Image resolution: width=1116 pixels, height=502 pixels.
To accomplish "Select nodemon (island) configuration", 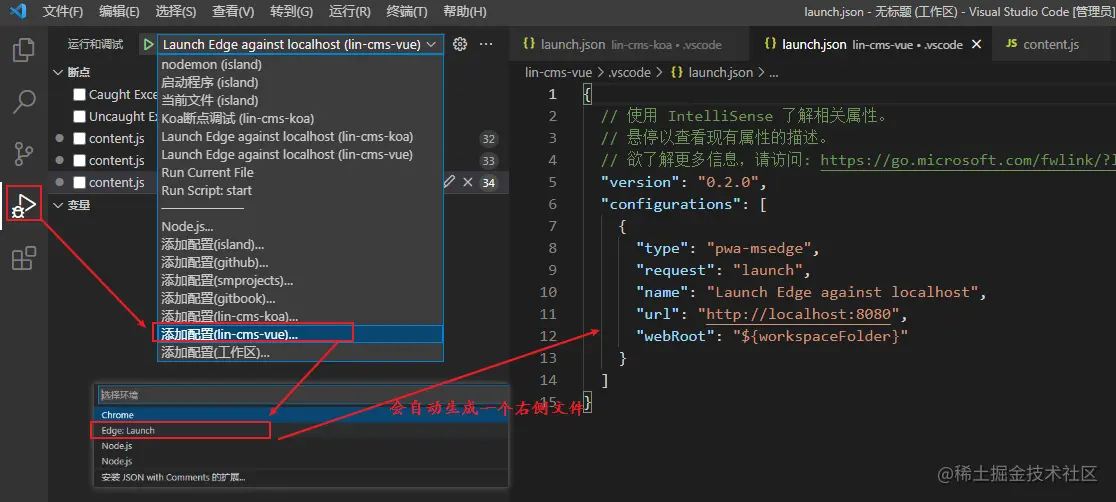I will [x=300, y=65].
